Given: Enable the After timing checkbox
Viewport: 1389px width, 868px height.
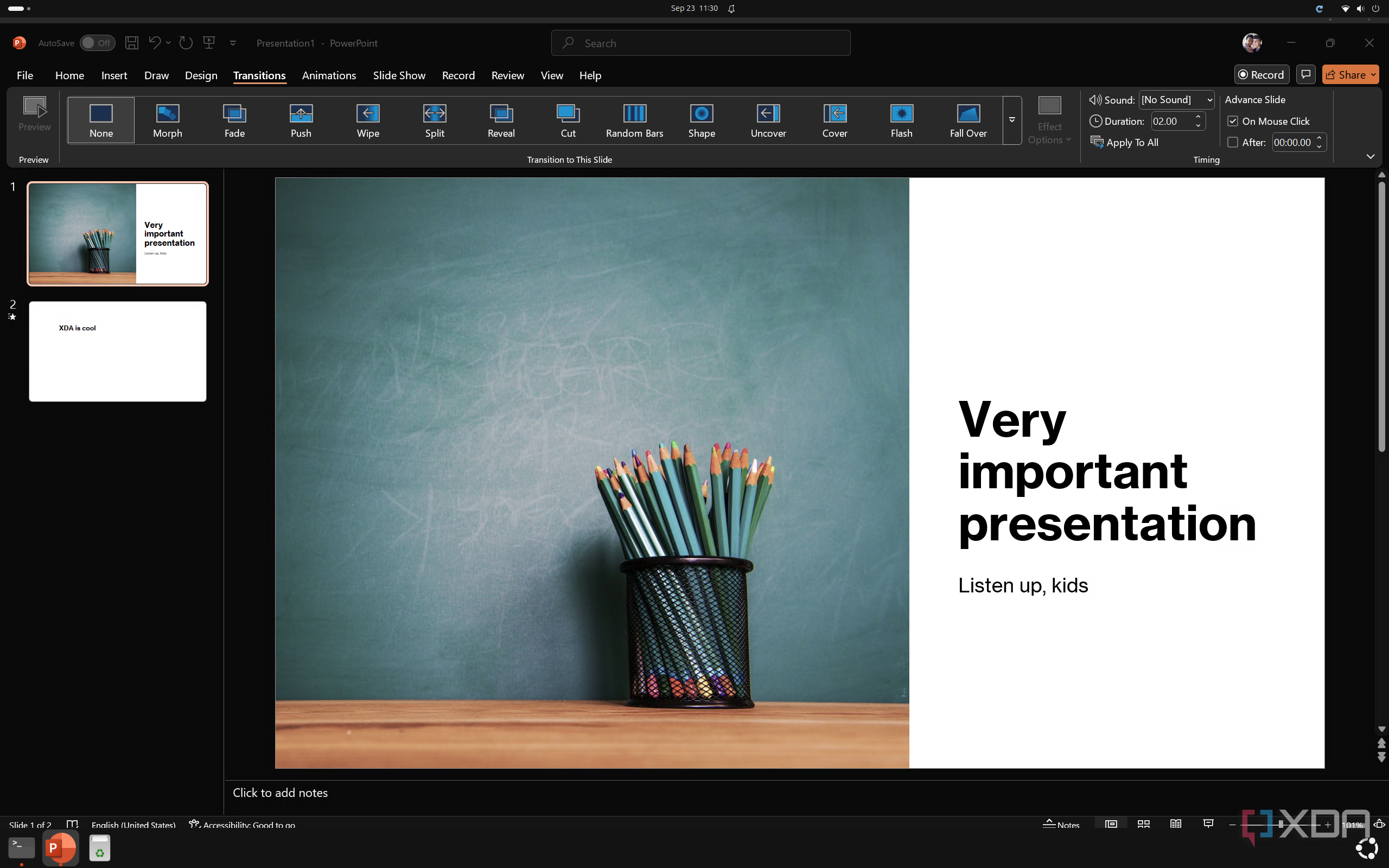Looking at the screenshot, I should (1232, 142).
